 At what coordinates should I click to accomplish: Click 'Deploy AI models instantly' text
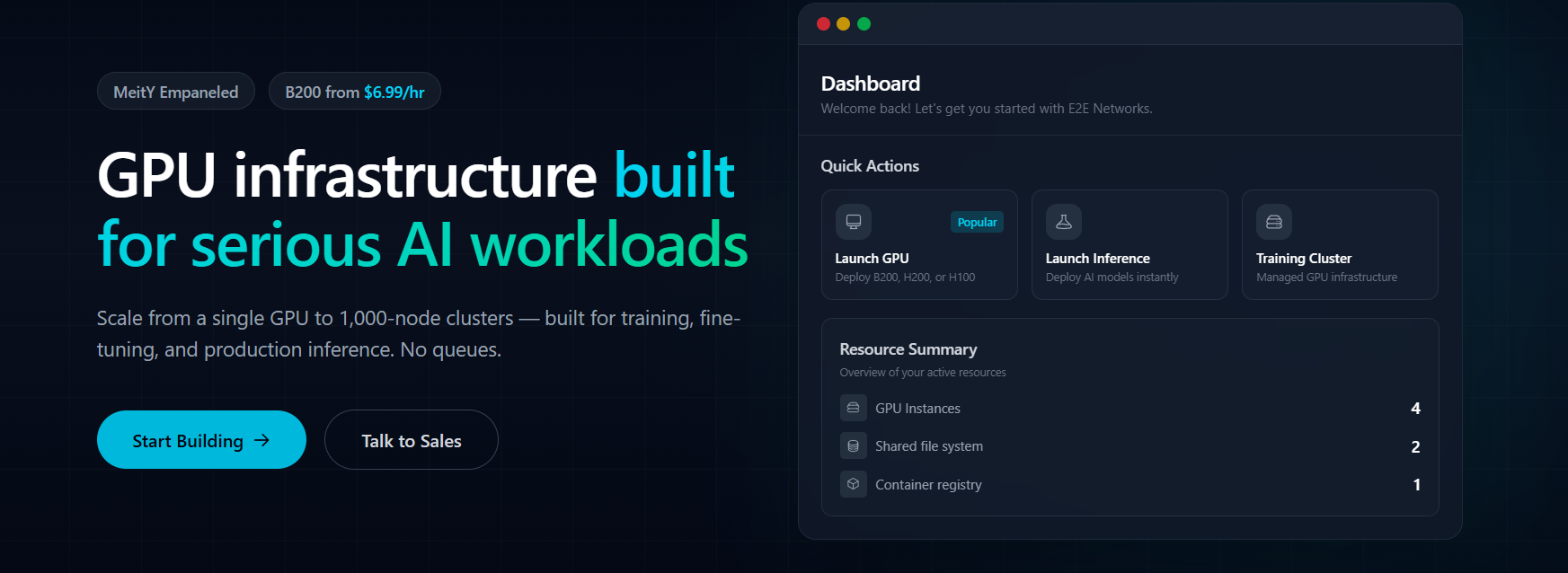(x=1112, y=278)
